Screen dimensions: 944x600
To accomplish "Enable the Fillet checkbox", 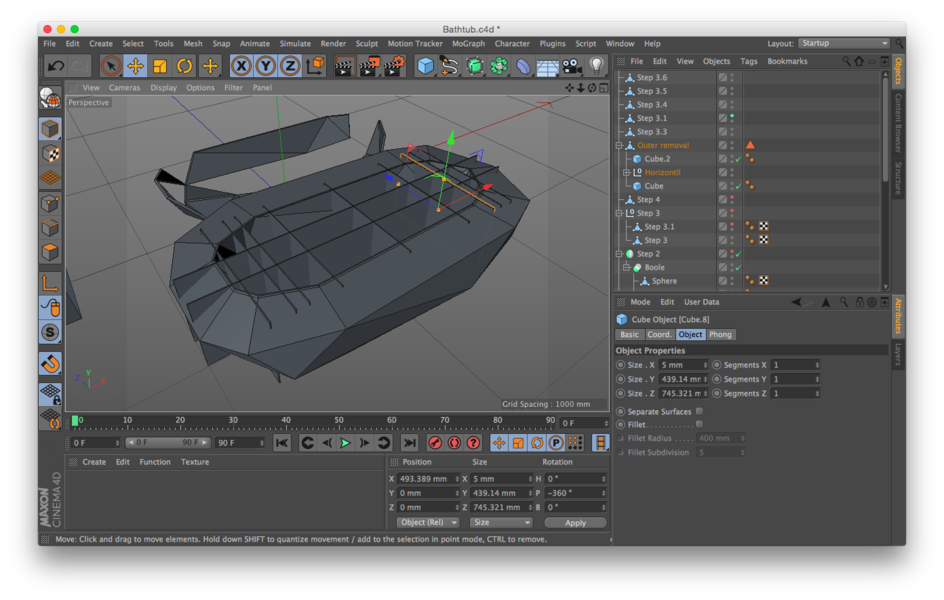I will coord(700,424).
